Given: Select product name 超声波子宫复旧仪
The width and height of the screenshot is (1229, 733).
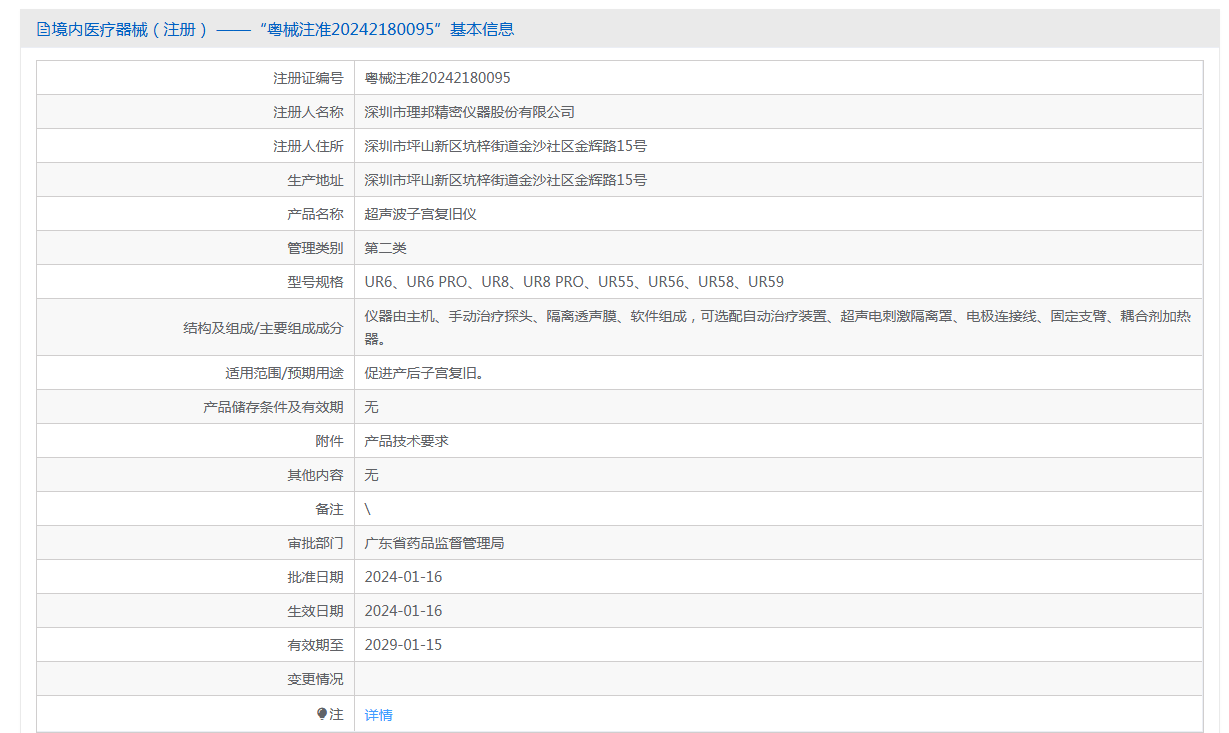Looking at the screenshot, I should (421, 214).
